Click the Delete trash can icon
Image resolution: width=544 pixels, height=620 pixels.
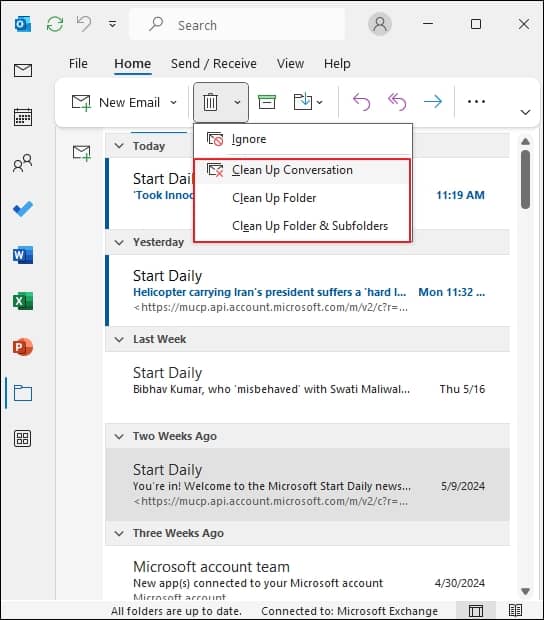pyautogui.click(x=210, y=102)
